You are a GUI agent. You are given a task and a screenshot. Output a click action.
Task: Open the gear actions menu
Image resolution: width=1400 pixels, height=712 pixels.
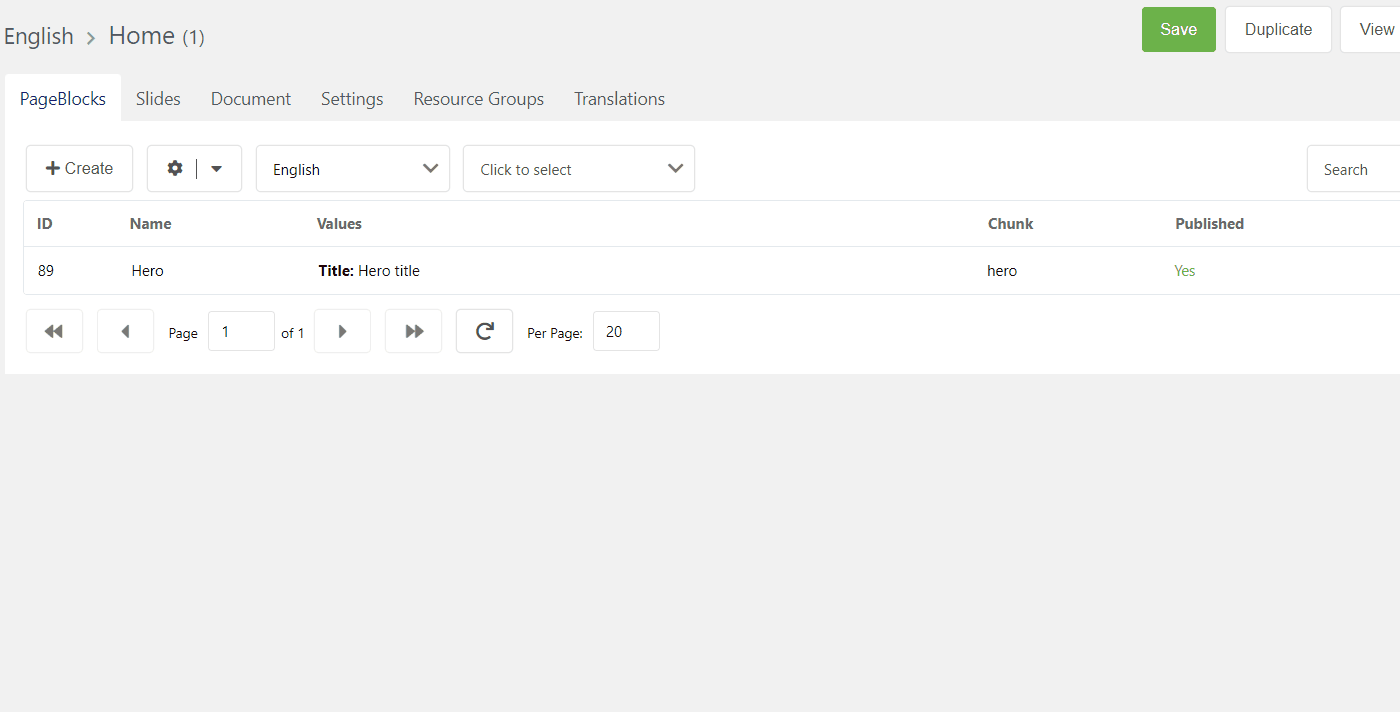[x=175, y=168]
